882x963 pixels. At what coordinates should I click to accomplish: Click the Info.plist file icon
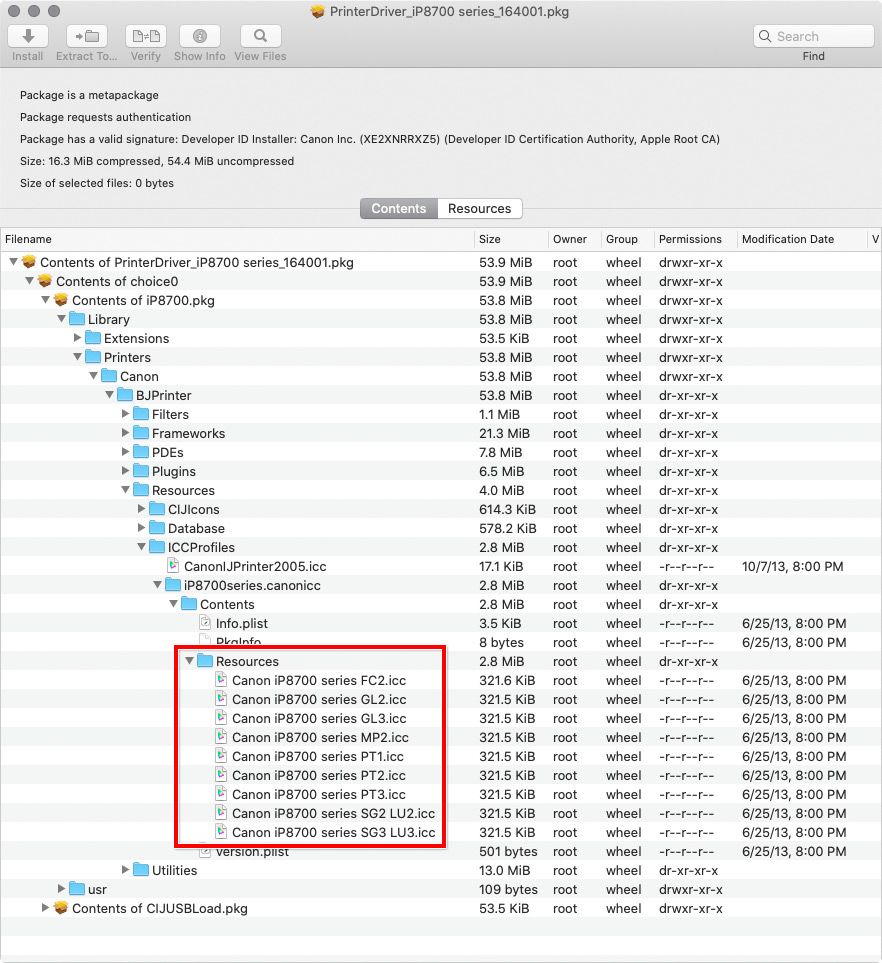[205, 623]
